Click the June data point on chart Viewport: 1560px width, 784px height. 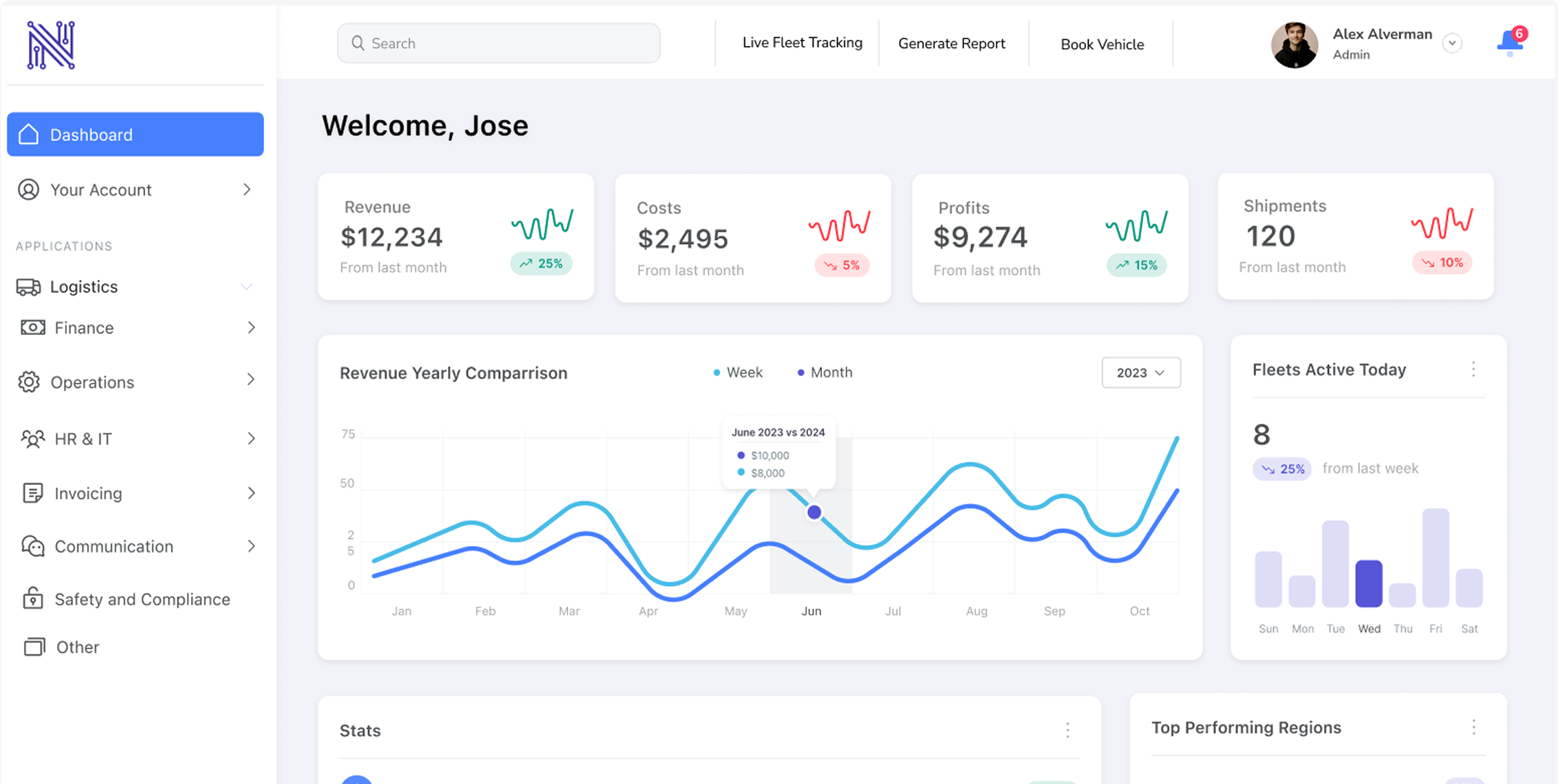(814, 512)
